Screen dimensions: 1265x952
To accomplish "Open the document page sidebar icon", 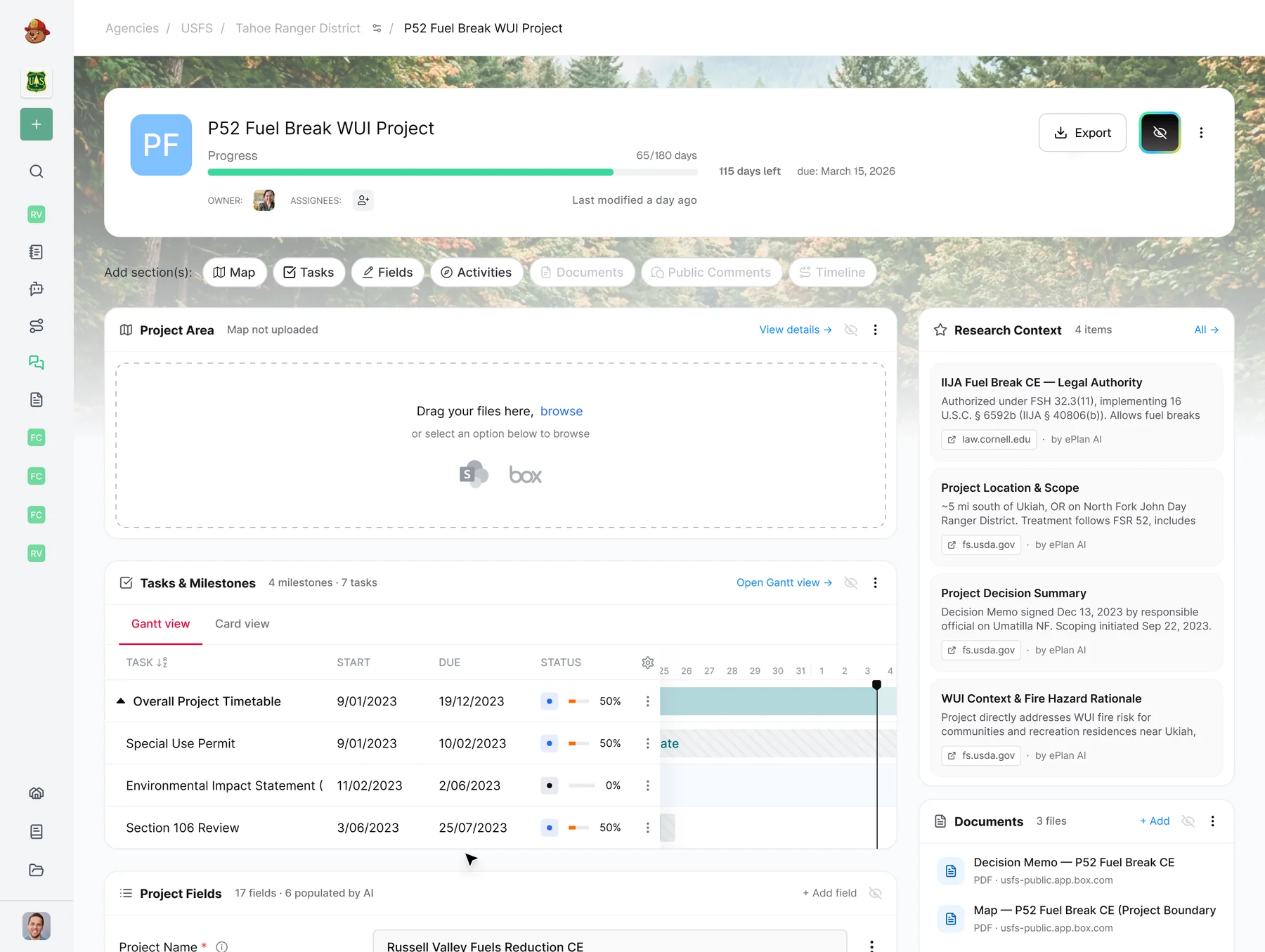I will 37,400.
